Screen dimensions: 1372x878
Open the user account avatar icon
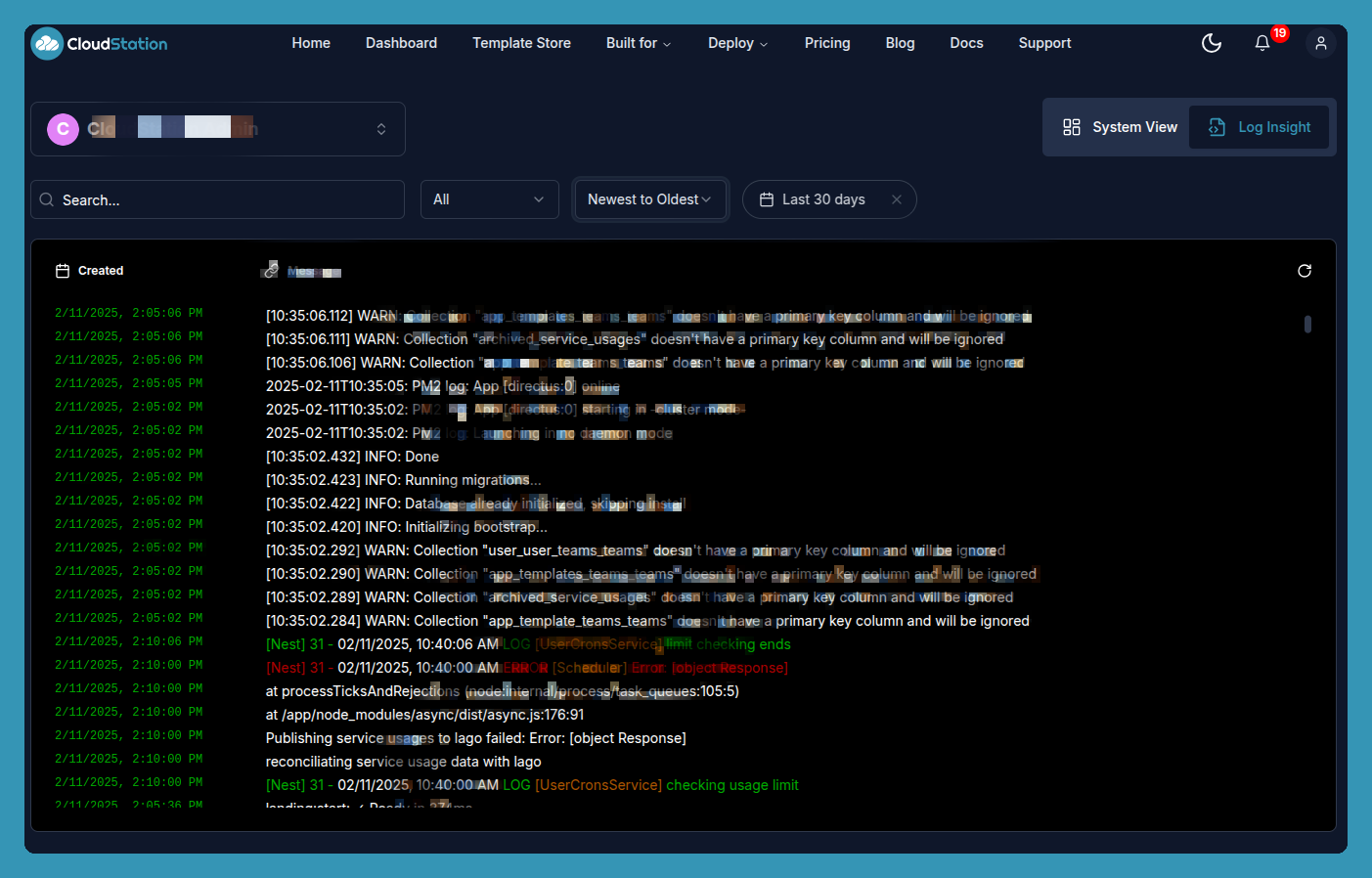pos(1321,43)
